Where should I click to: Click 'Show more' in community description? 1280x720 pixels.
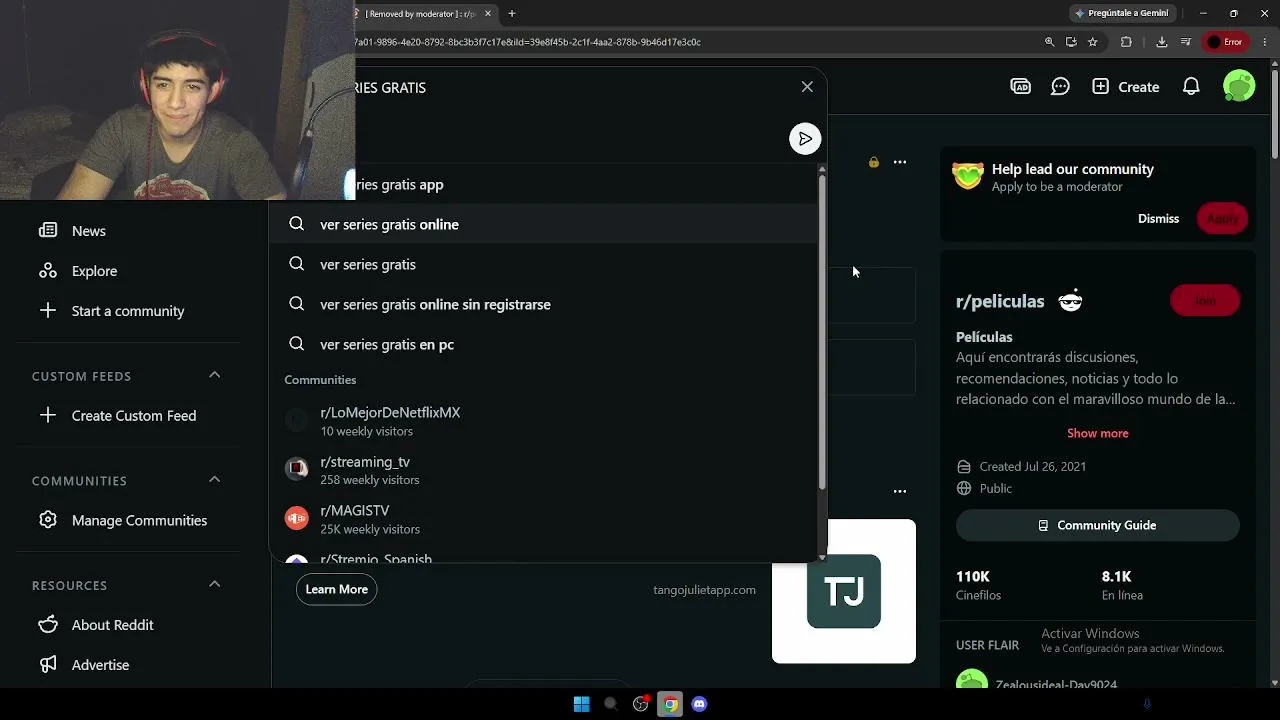[x=1097, y=433]
